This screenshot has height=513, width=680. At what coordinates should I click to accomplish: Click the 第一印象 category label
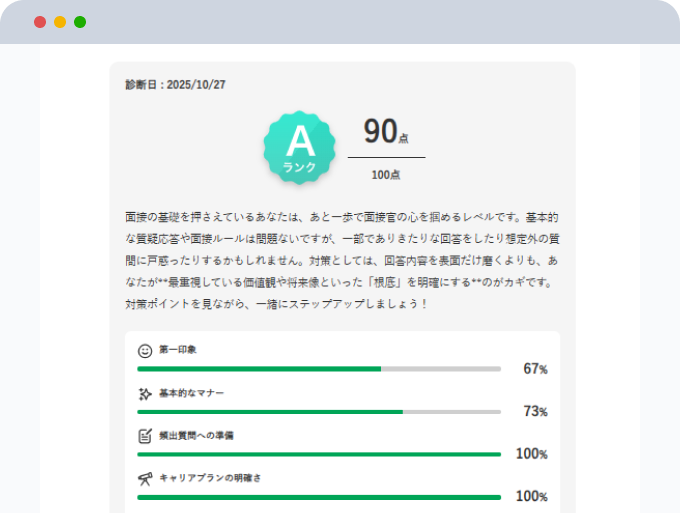178,350
